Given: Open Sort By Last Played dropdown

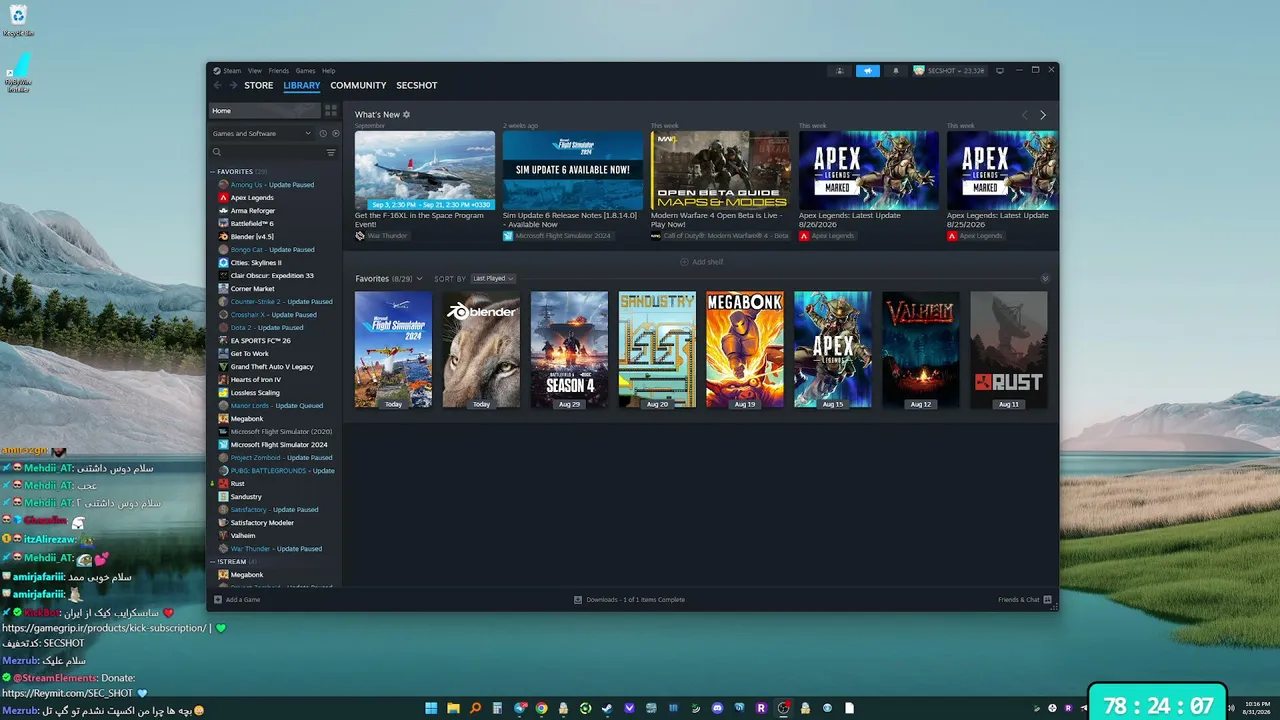Looking at the screenshot, I should pyautogui.click(x=493, y=279).
